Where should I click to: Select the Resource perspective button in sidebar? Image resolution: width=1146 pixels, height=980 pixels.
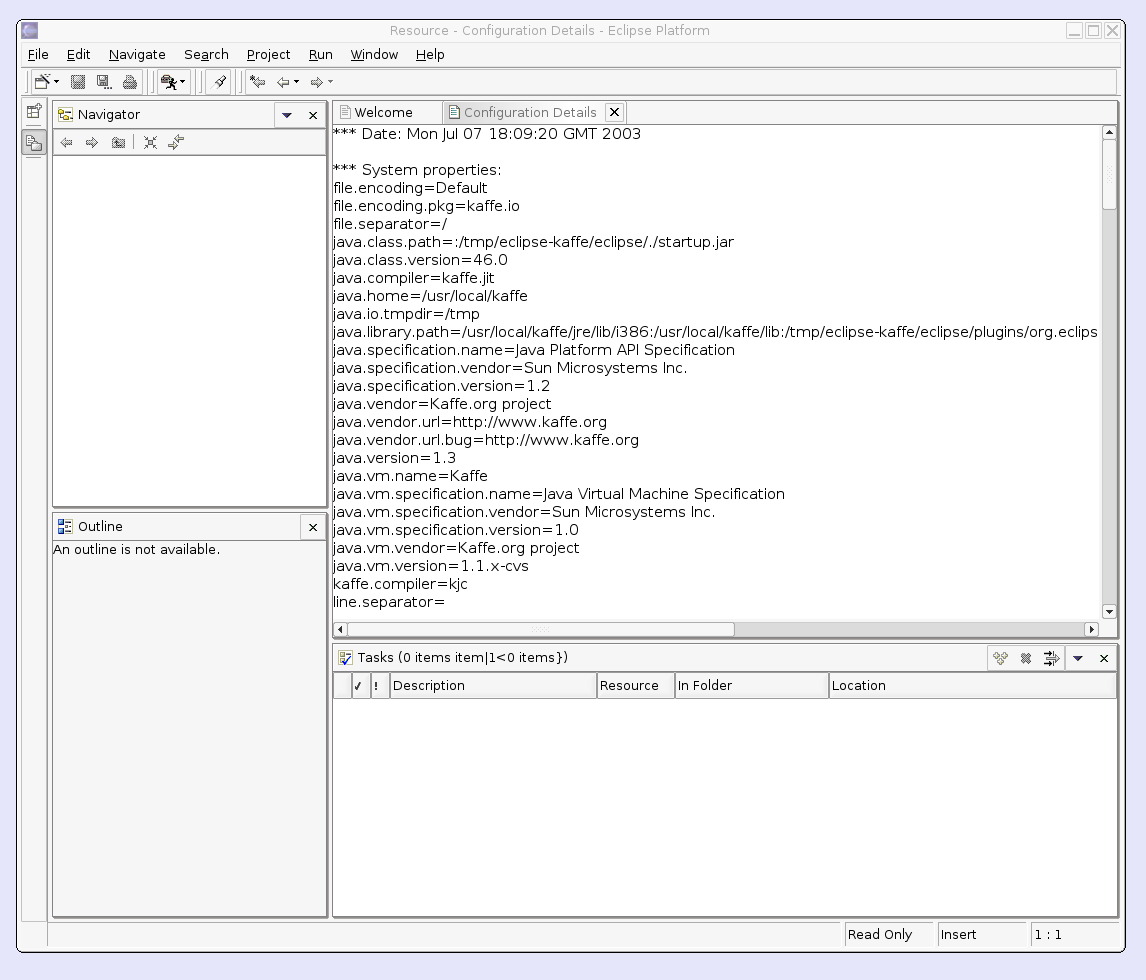(x=34, y=143)
